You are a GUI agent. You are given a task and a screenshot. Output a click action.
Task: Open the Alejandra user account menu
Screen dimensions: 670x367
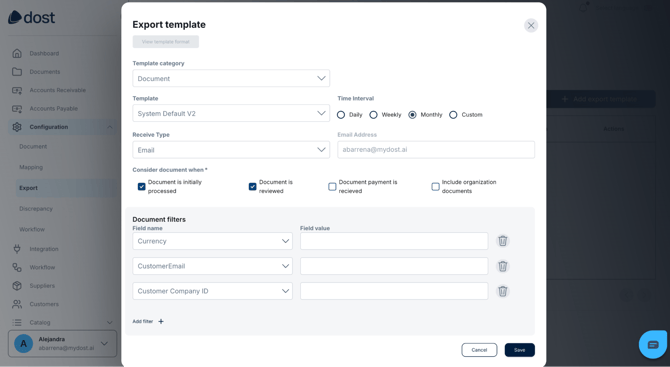pos(62,344)
